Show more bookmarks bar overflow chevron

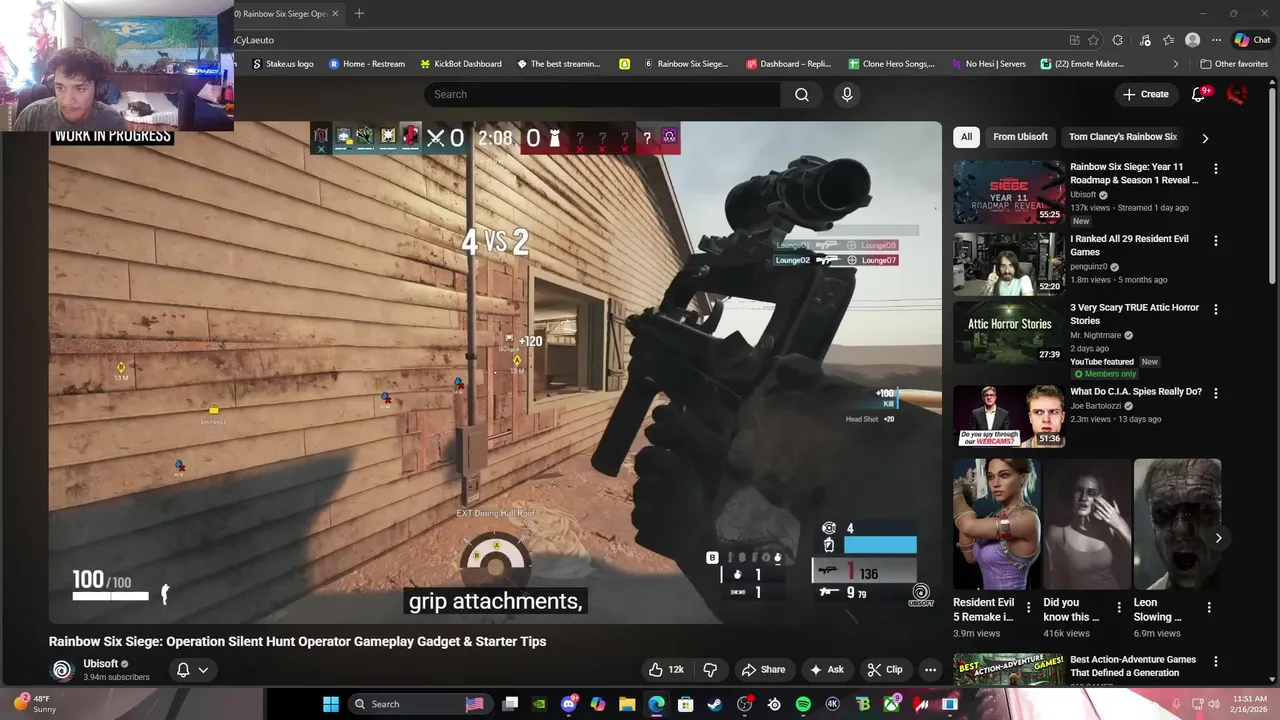[x=1176, y=64]
